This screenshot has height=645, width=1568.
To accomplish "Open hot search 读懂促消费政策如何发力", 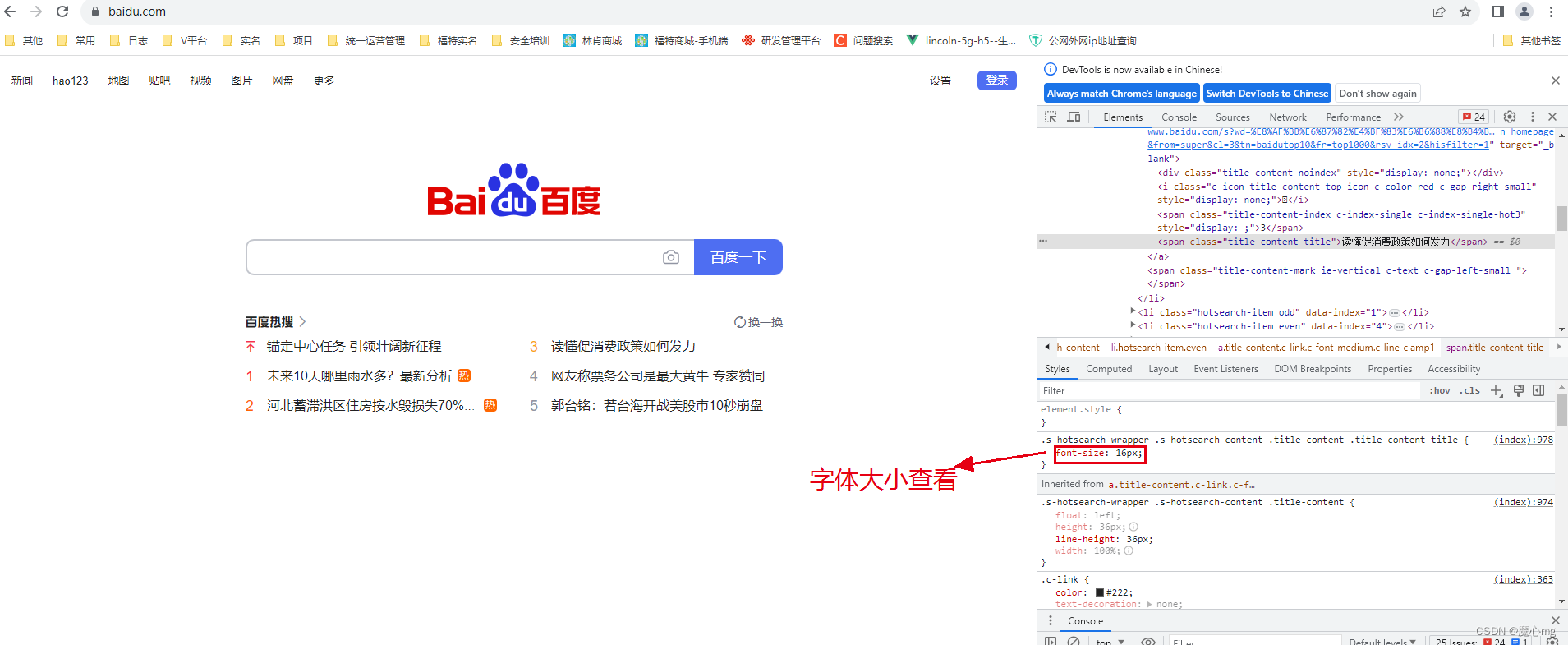I will coord(623,347).
